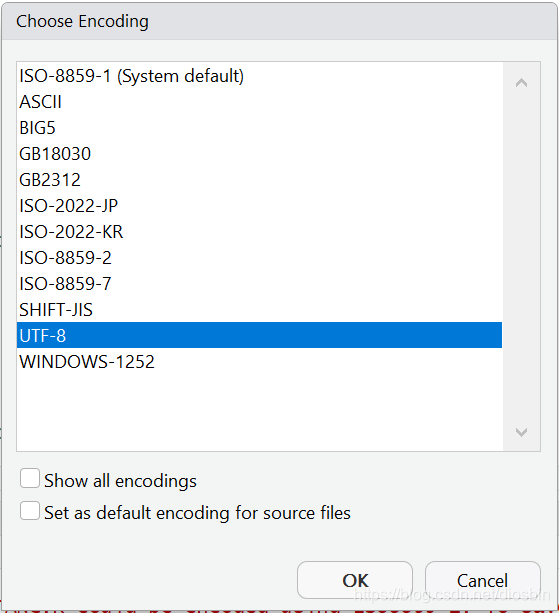Pick the ISO-8859-2 encoding

tap(260, 258)
